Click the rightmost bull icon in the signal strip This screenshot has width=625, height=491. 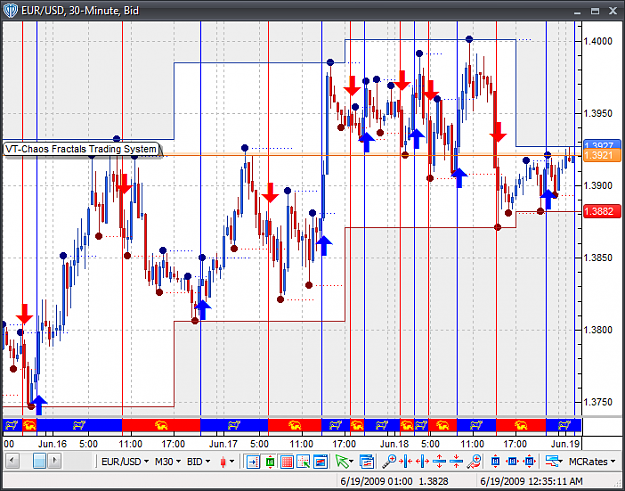(x=564, y=426)
